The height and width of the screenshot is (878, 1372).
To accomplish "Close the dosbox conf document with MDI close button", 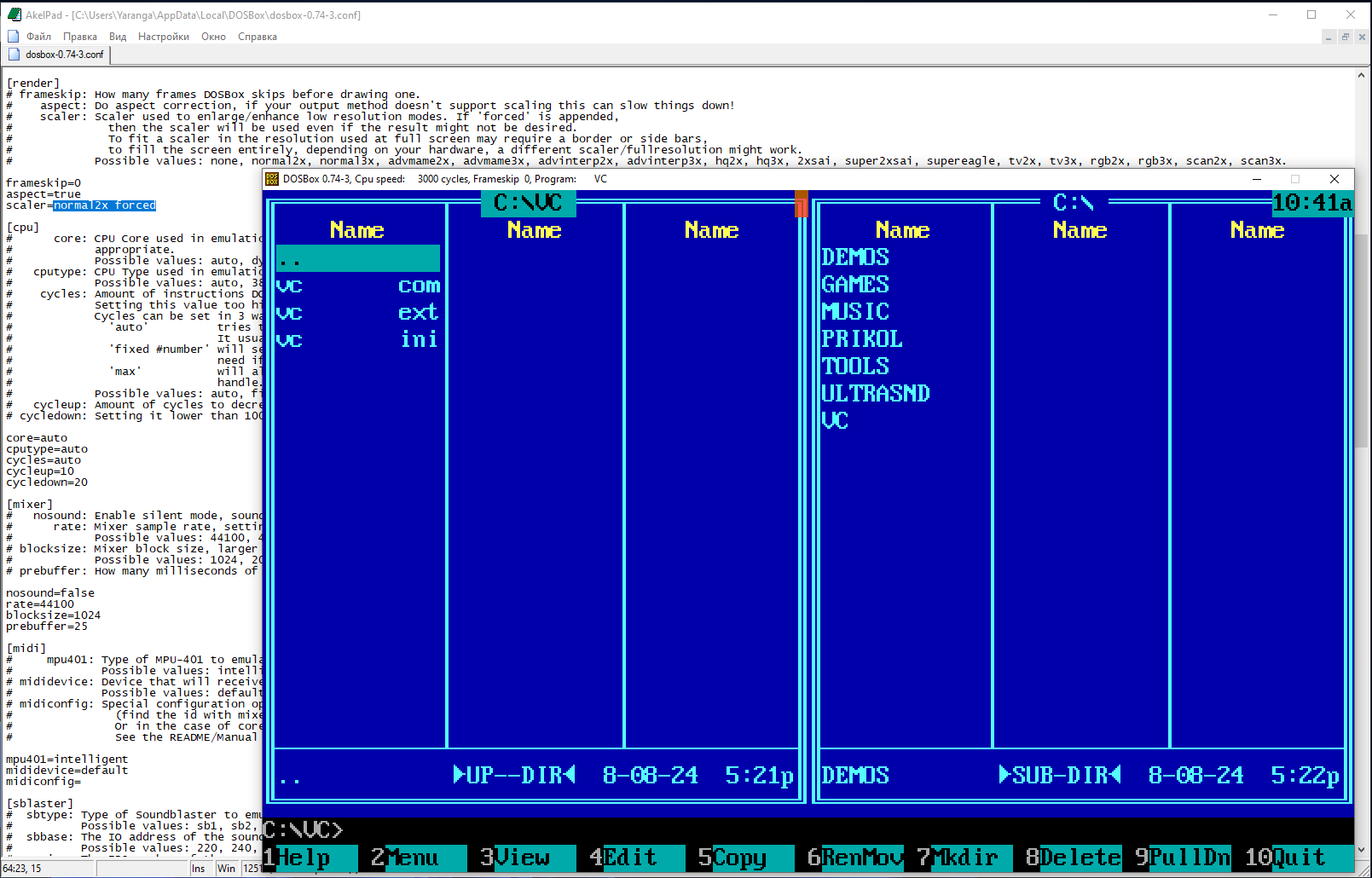I will [x=1362, y=37].
